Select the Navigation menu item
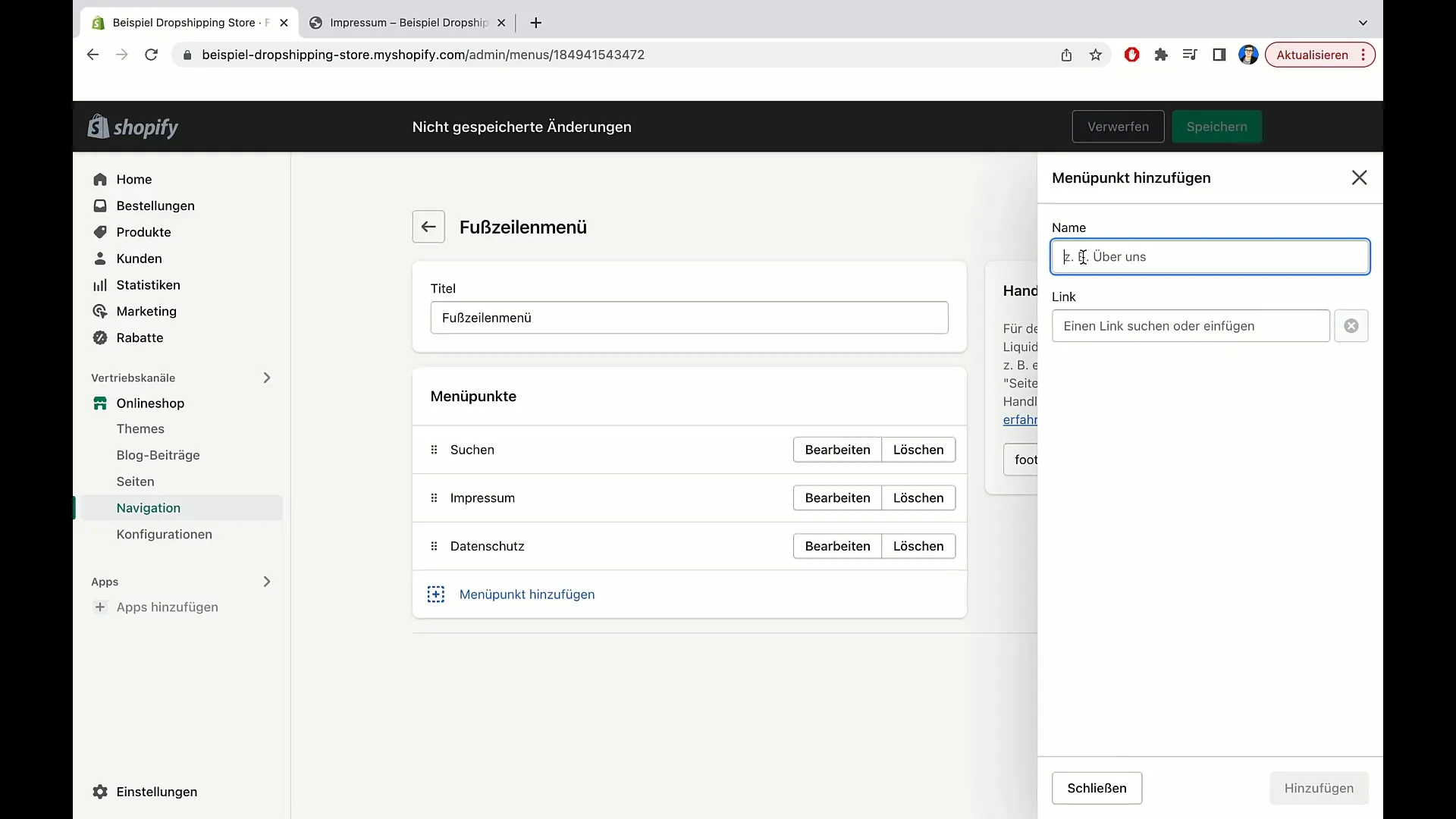This screenshot has height=819, width=1456. point(148,507)
